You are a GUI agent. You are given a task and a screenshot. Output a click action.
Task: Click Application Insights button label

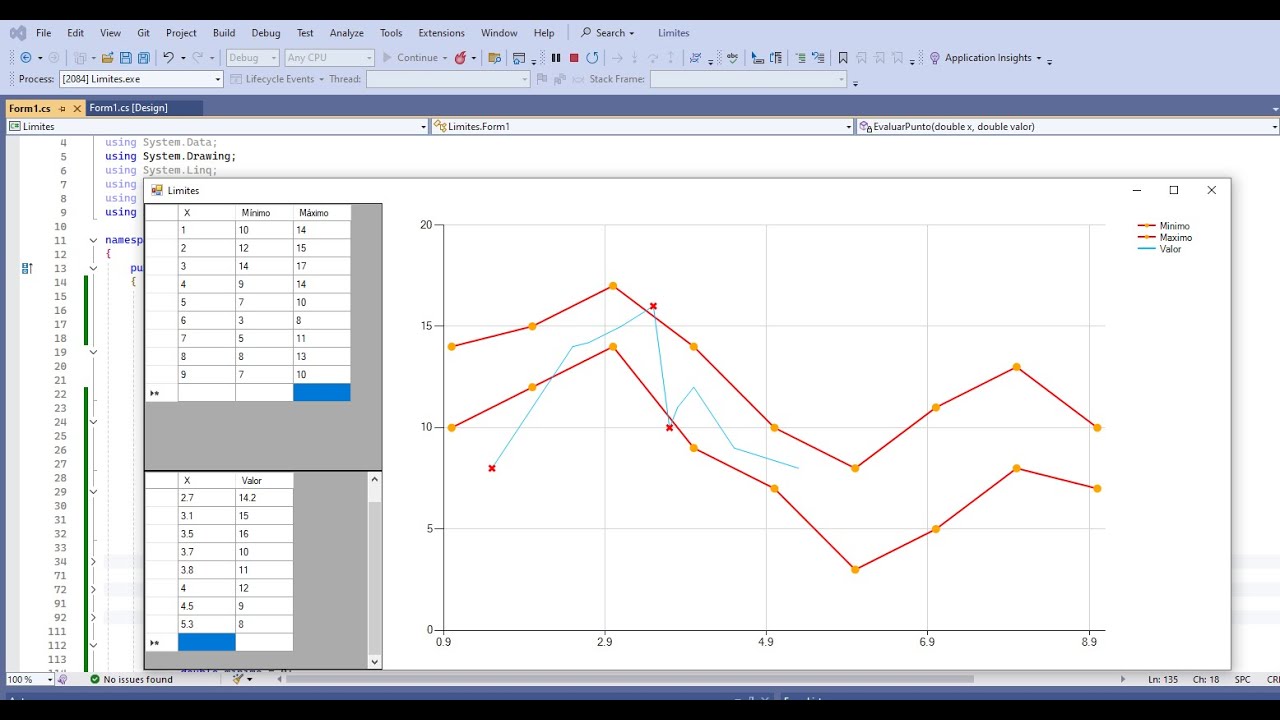pyautogui.click(x=988, y=58)
